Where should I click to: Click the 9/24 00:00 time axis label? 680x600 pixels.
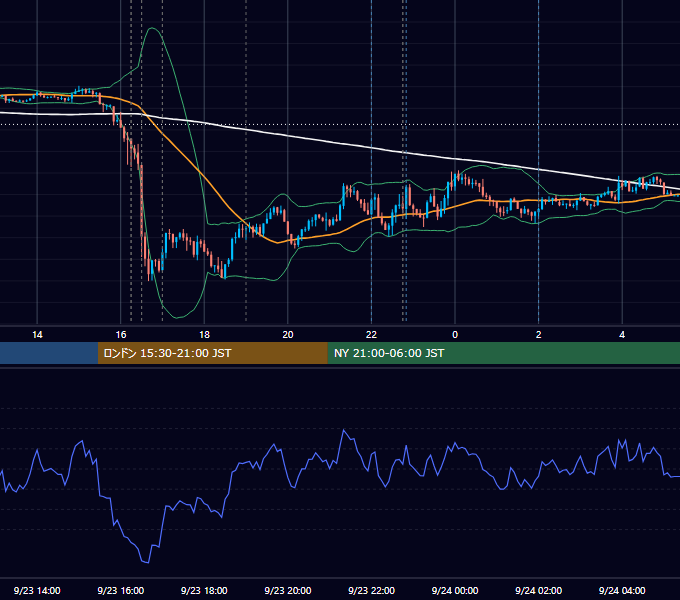point(455,590)
